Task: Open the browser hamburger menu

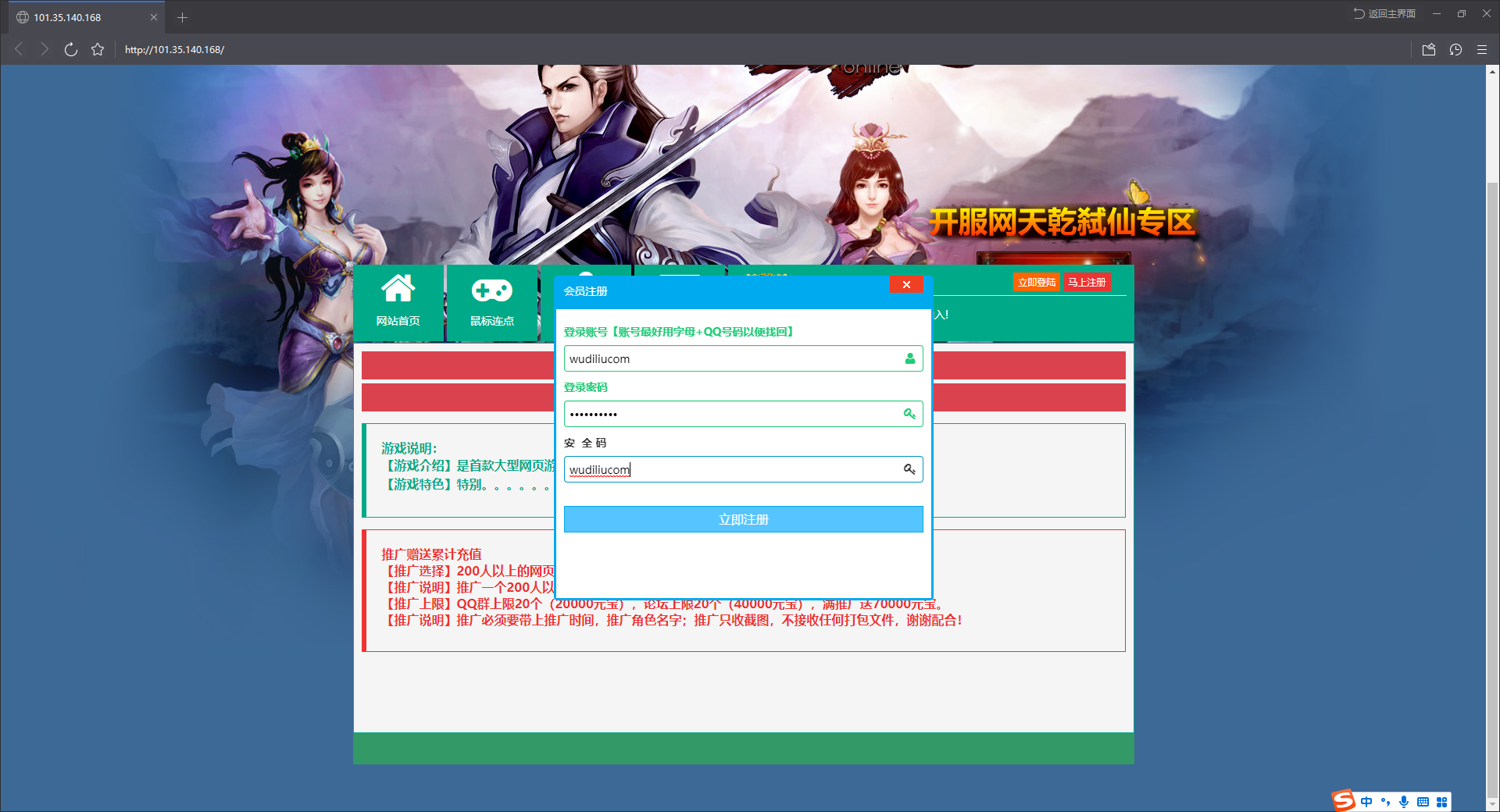Action: tap(1482, 49)
